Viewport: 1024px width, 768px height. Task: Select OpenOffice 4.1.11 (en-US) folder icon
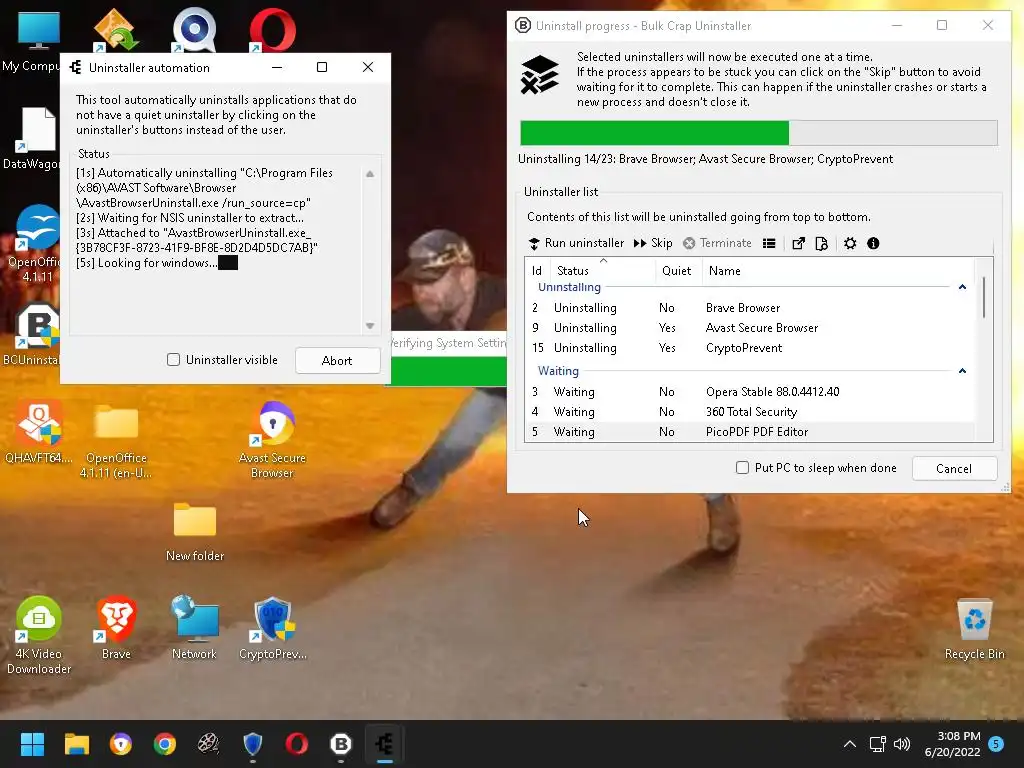116,440
